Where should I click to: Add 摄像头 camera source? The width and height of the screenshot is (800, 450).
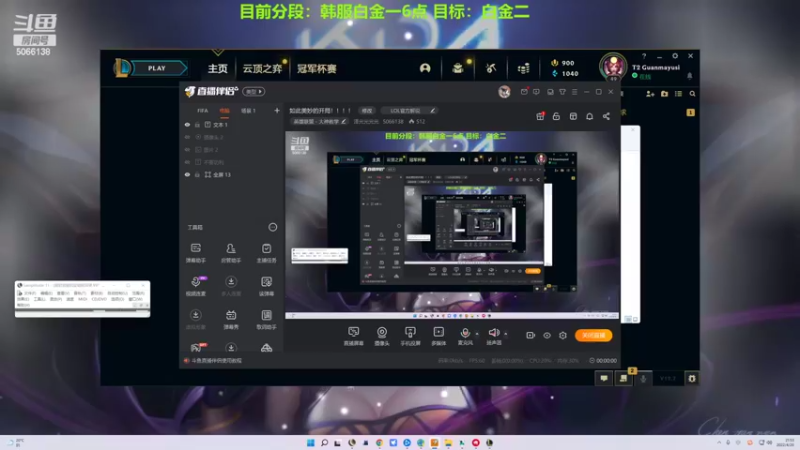coord(382,336)
